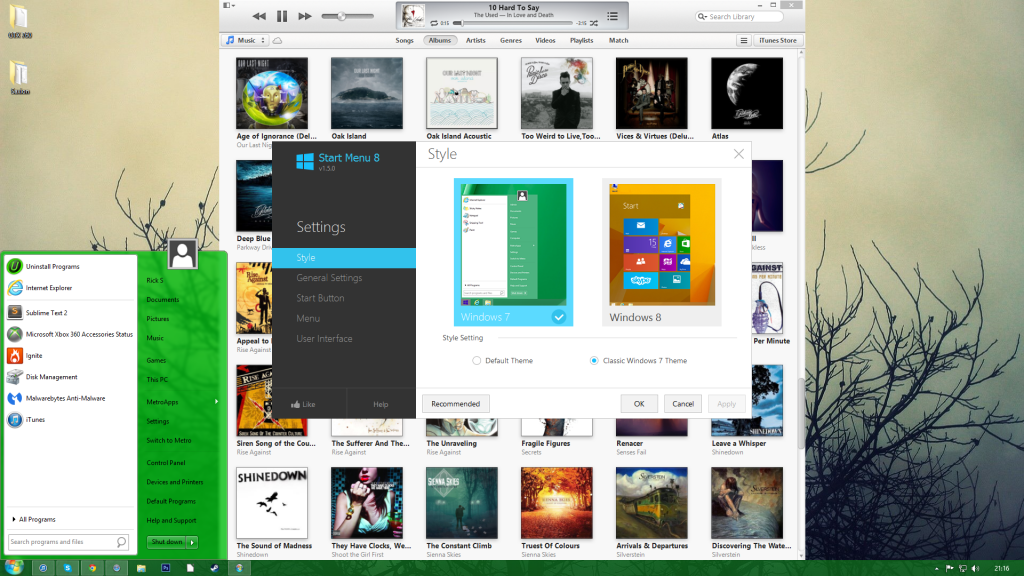
Task: Click the Apply button
Action: click(726, 404)
